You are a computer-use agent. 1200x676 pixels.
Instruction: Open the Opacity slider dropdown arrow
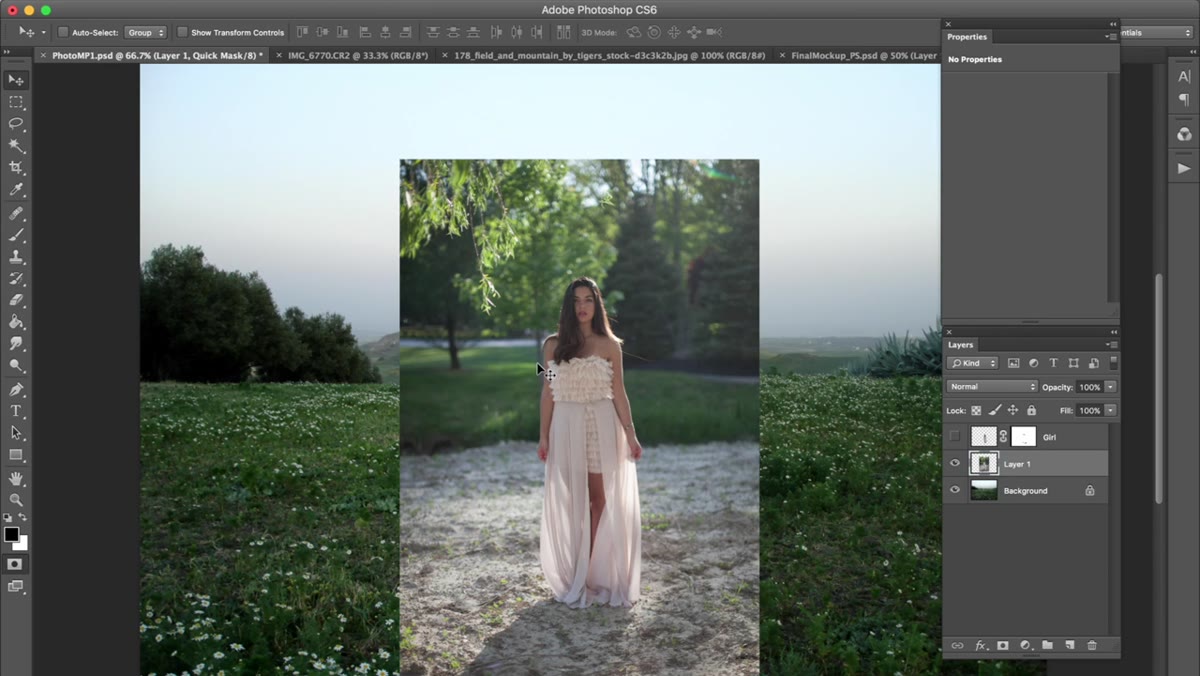(x=1110, y=387)
